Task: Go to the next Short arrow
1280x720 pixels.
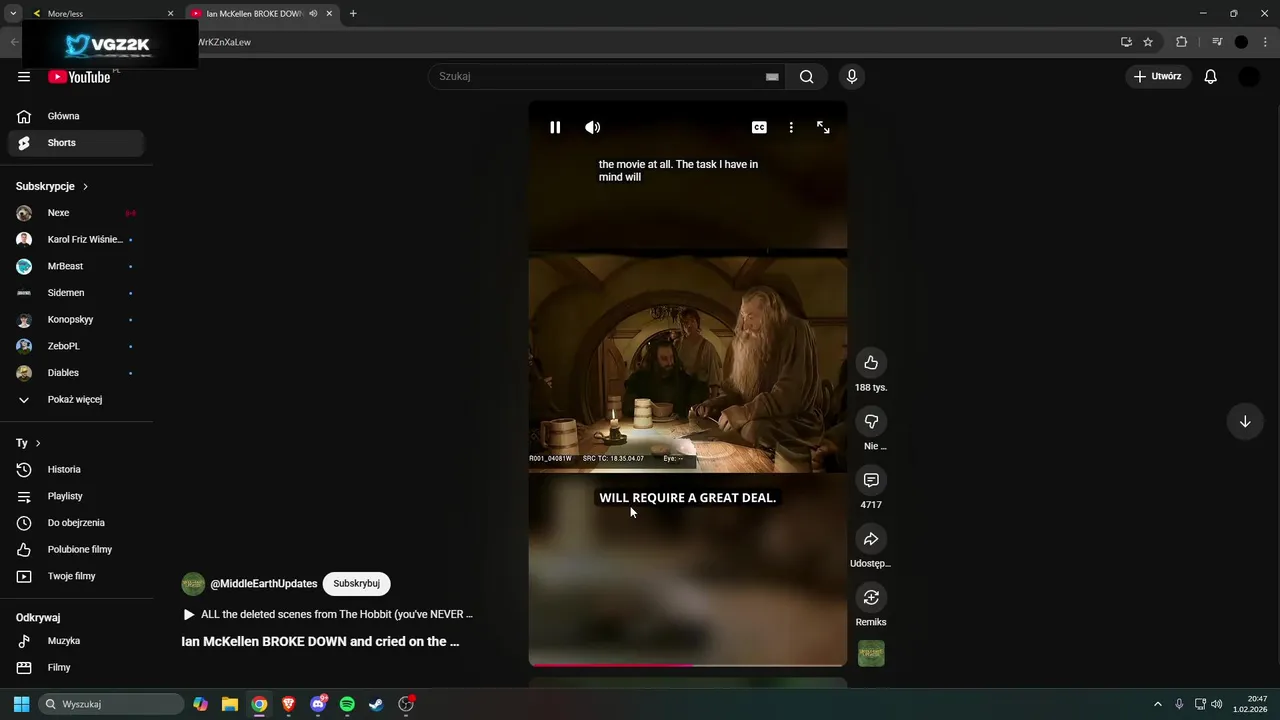Action: [x=1245, y=422]
